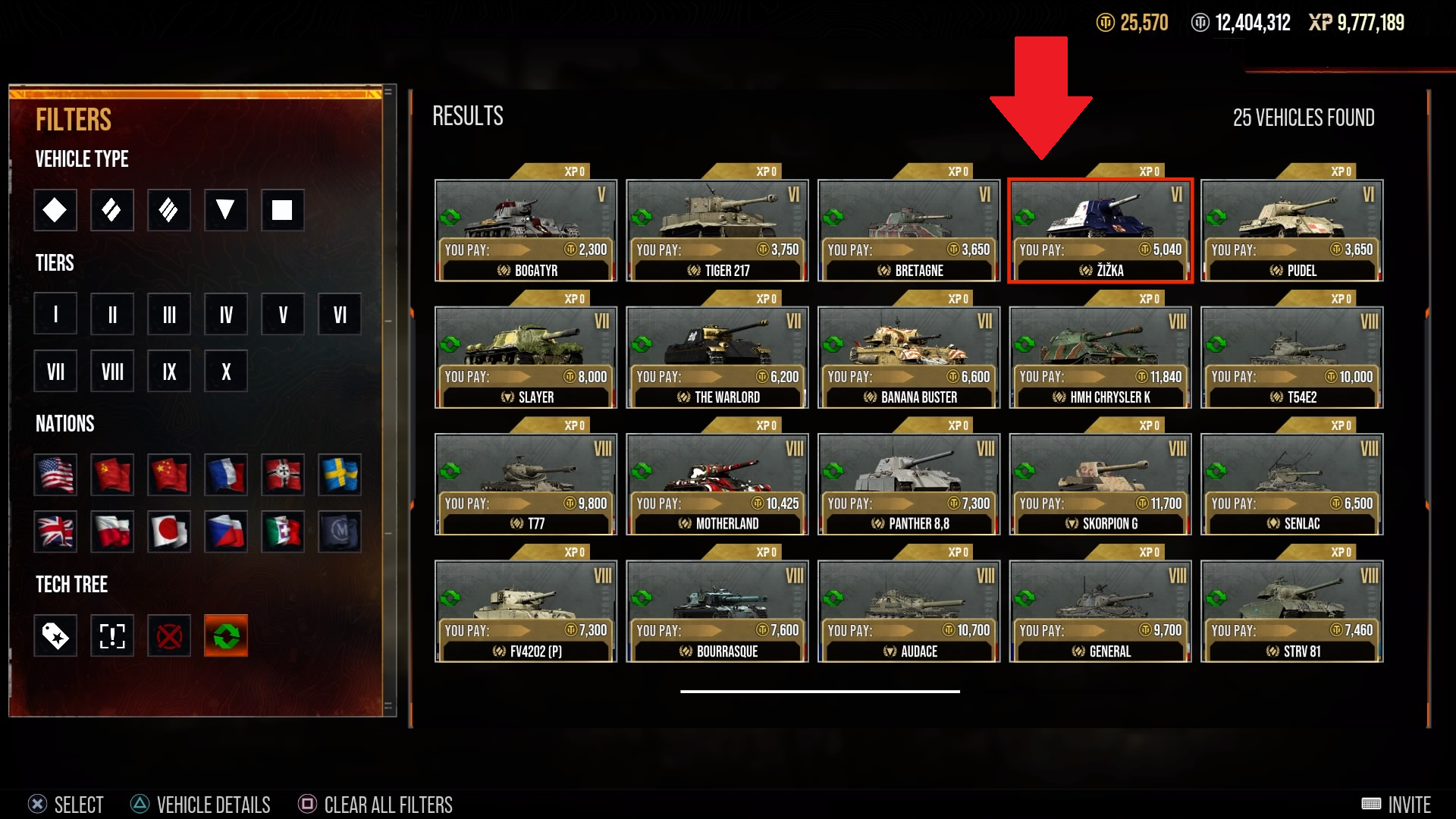Toggle the Tier X filter
The height and width of the screenshot is (819, 1456).
pos(226,372)
